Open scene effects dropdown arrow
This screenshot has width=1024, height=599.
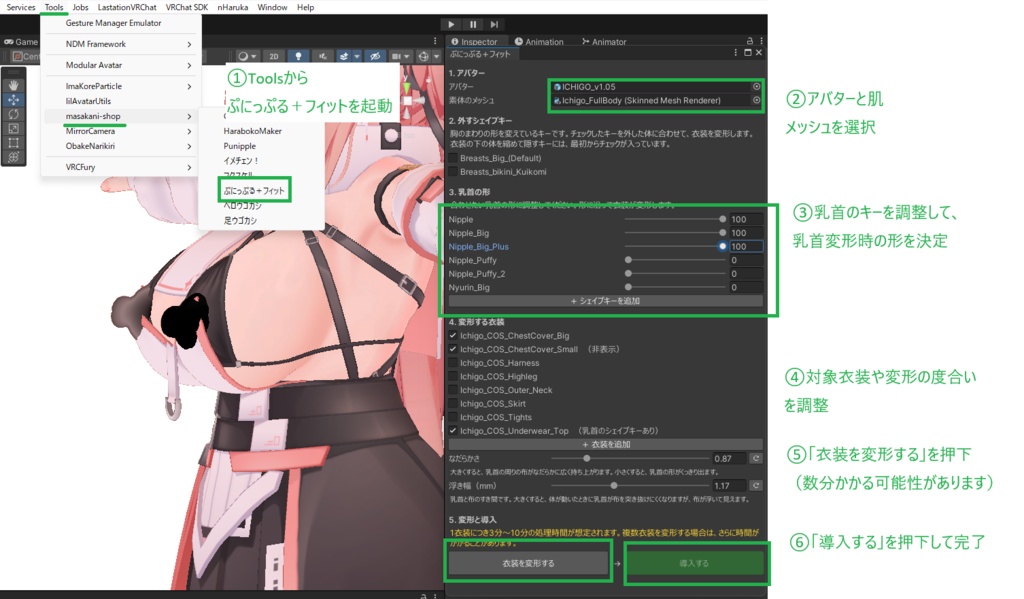(357, 56)
